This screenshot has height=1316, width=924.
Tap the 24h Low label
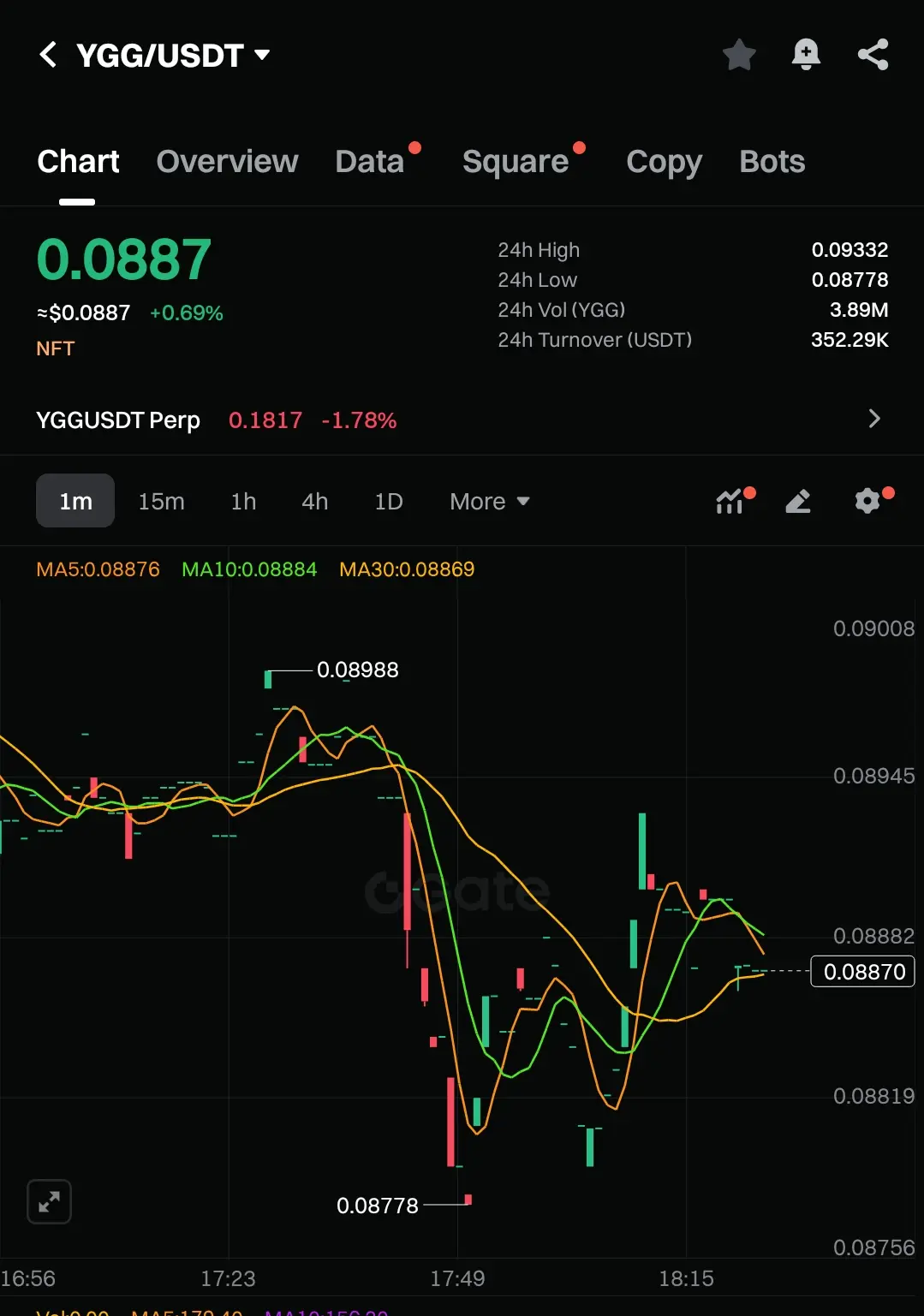tap(537, 280)
